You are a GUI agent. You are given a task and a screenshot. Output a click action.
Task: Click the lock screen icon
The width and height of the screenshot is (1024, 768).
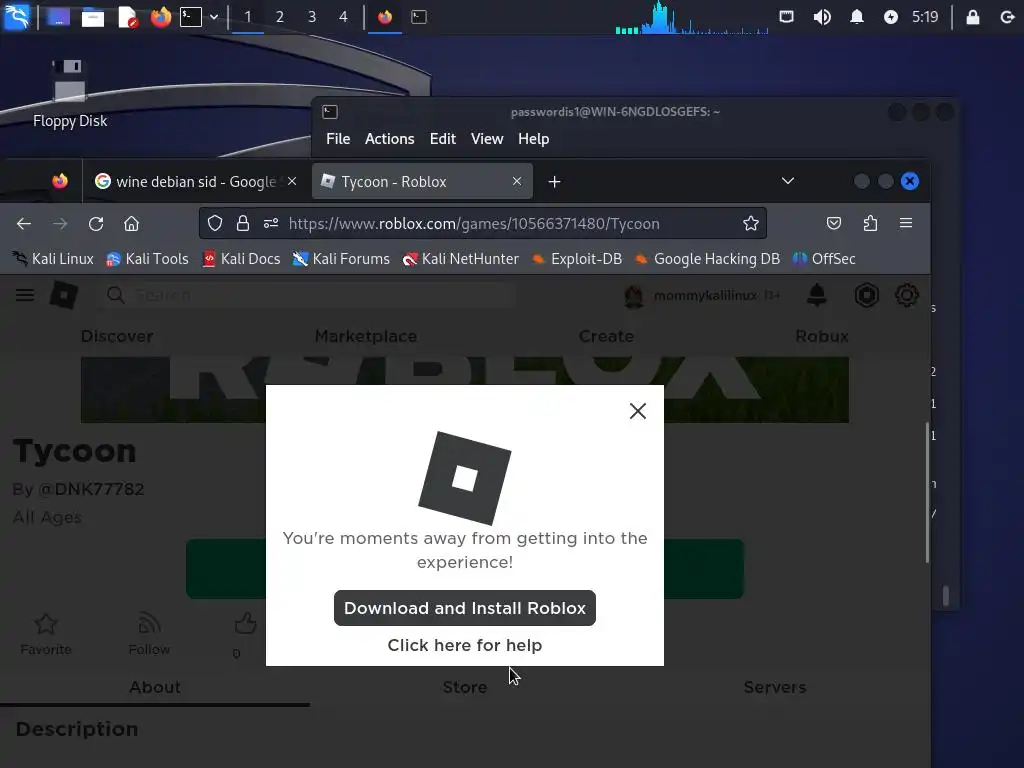(x=973, y=17)
